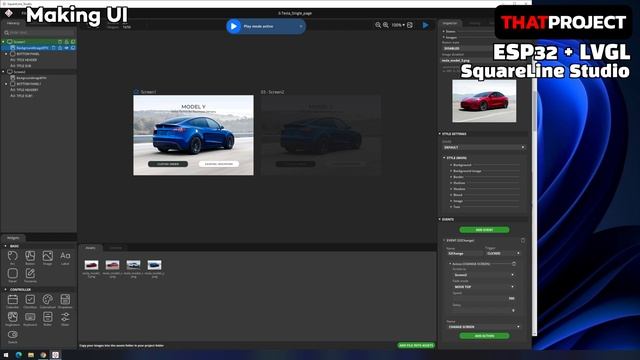640x360 pixels.
Task: Switch to the Widgets tab
Action: 13,238
